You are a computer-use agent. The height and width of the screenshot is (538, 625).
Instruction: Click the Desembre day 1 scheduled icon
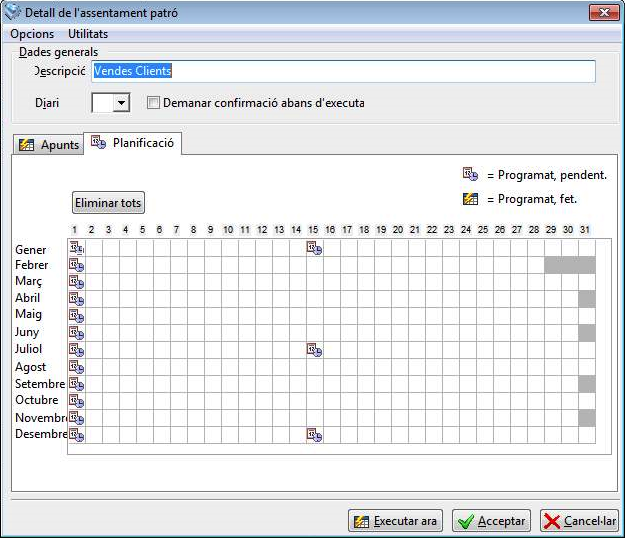point(77,435)
